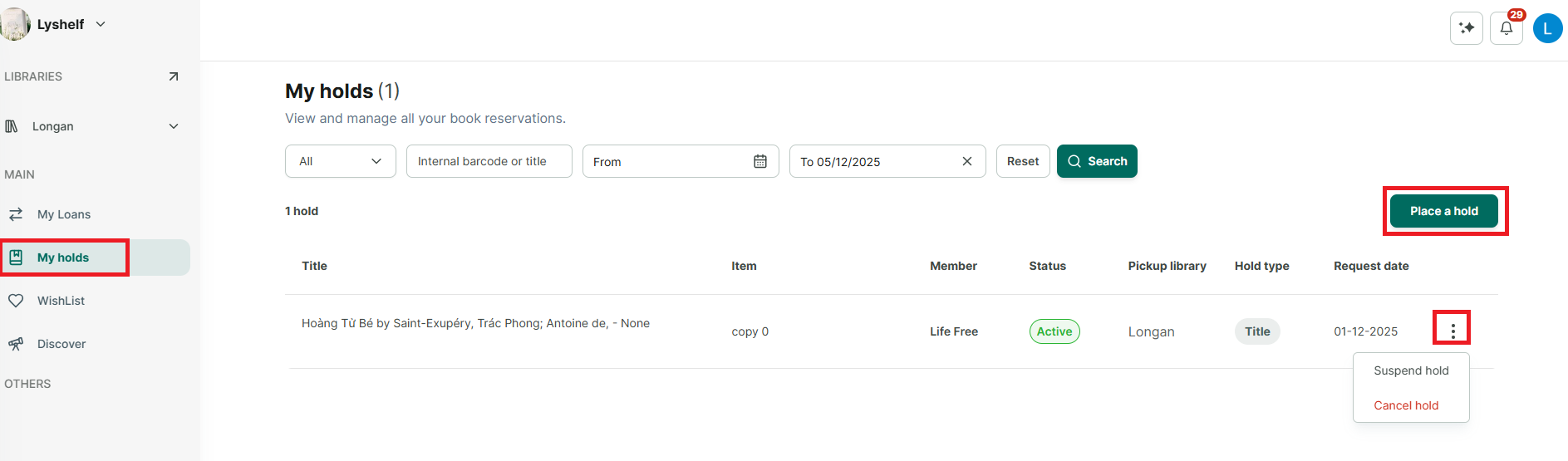Click the To 05/12/2025 date field
This screenshot has height=461, width=1568.
887,161
